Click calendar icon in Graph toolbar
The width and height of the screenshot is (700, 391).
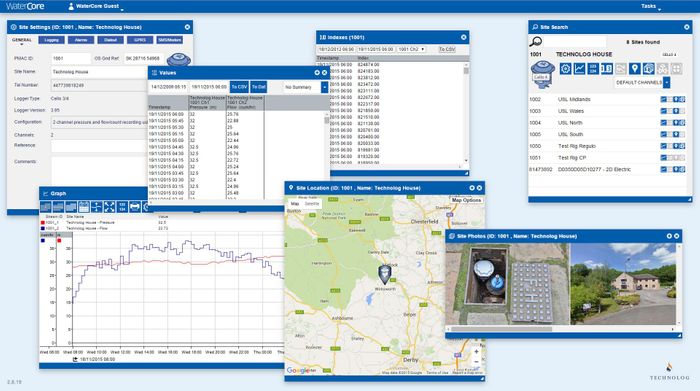click(84, 207)
